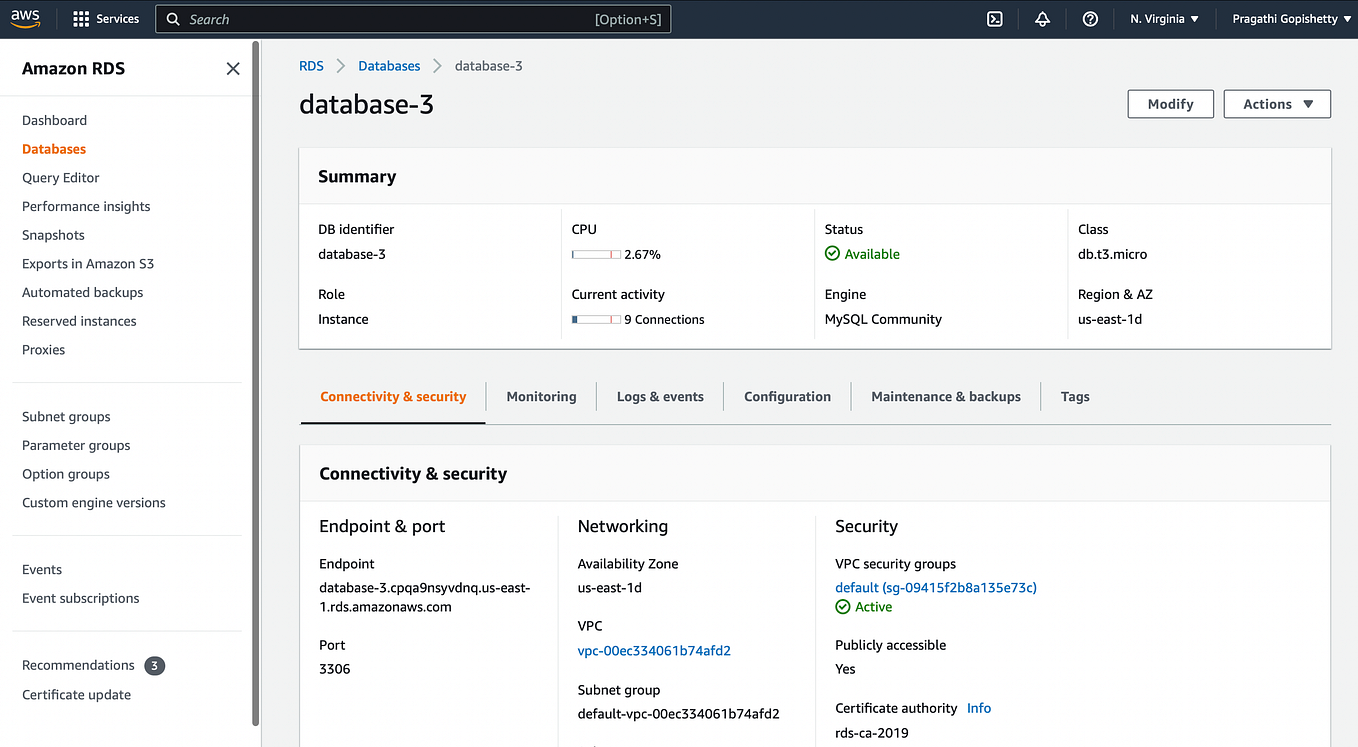Click the AWS home logo
Viewport: 1358px width, 747px height.
click(x=26, y=17)
